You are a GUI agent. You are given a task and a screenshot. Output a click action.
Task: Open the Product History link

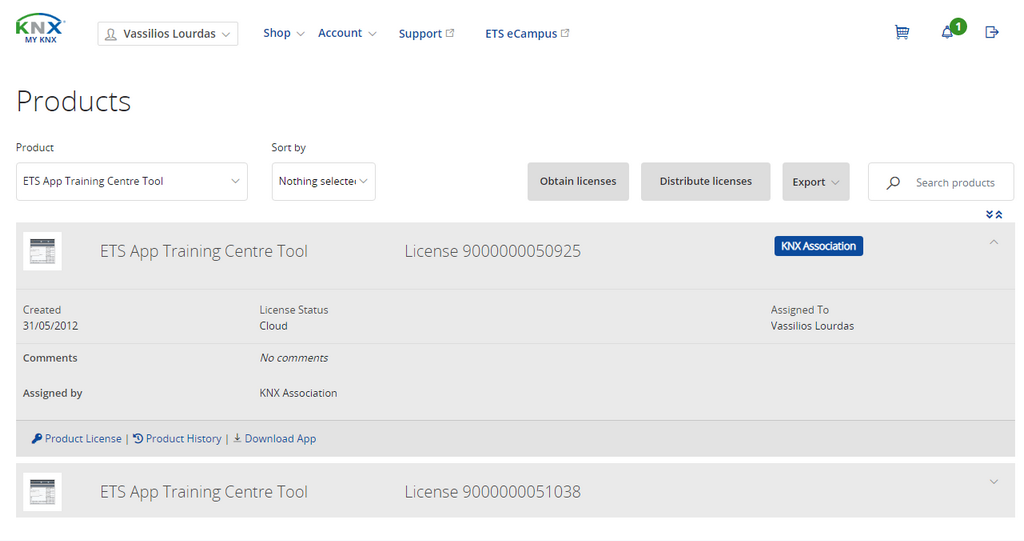[x=182, y=439]
